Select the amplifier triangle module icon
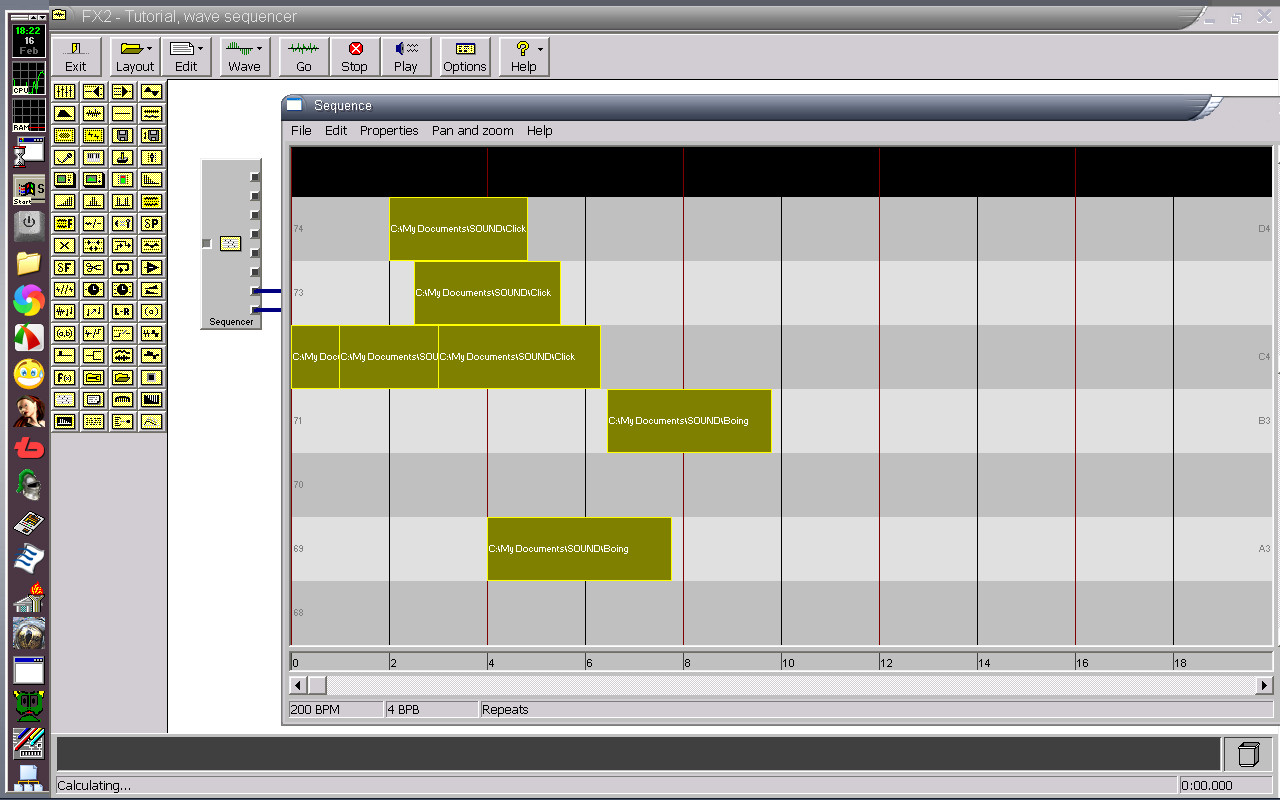The width and height of the screenshot is (1280, 800). pos(152,267)
